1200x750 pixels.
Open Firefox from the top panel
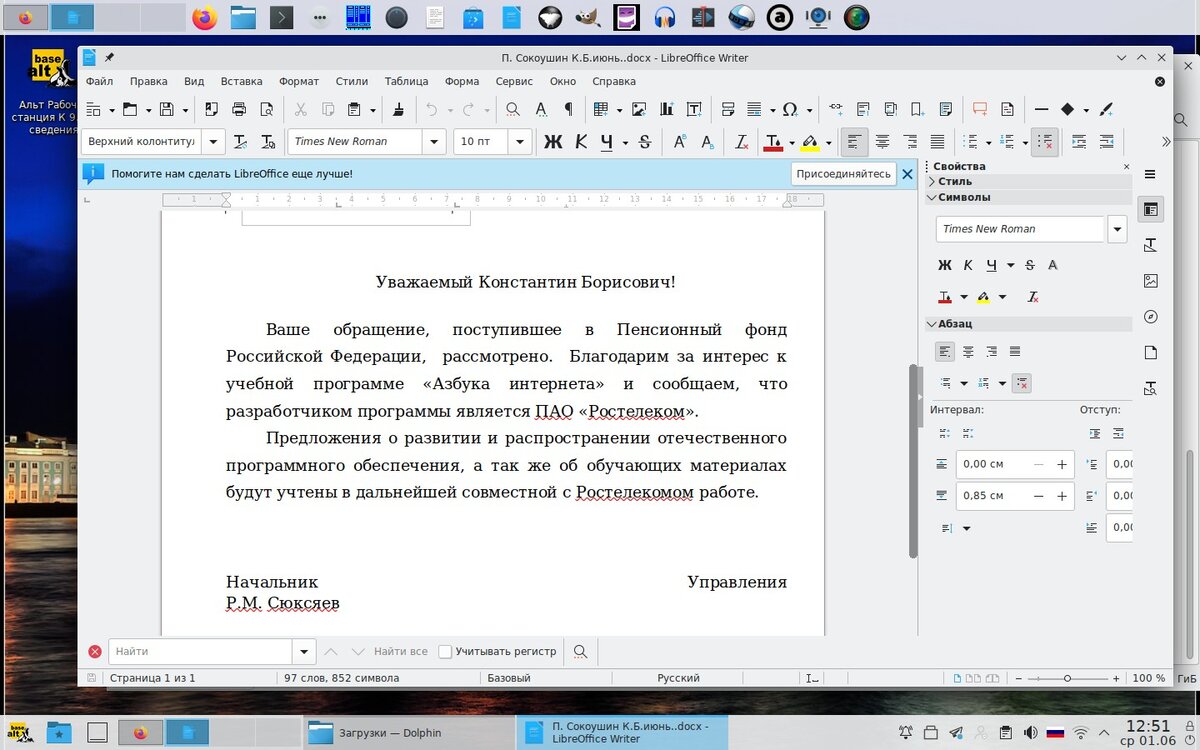point(205,17)
